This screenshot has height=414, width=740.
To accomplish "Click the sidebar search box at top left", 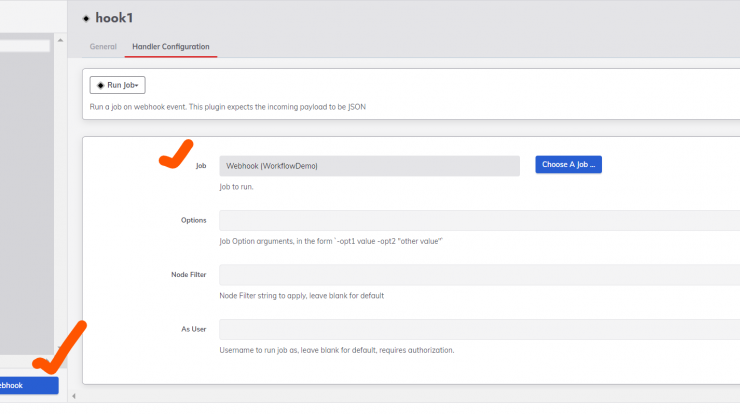I will [25, 46].
